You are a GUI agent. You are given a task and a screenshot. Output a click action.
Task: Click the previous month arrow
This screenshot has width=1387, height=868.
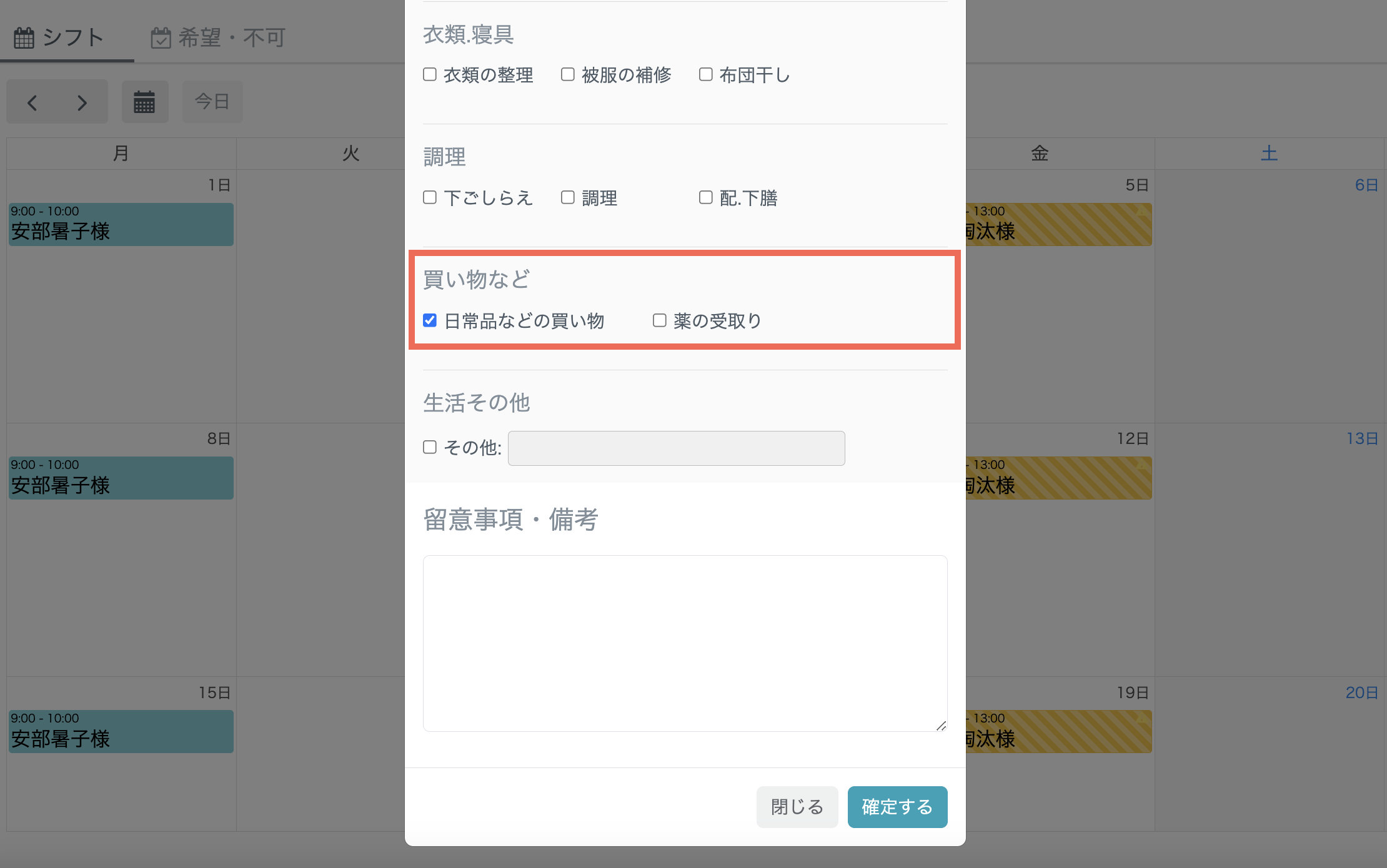[32, 102]
